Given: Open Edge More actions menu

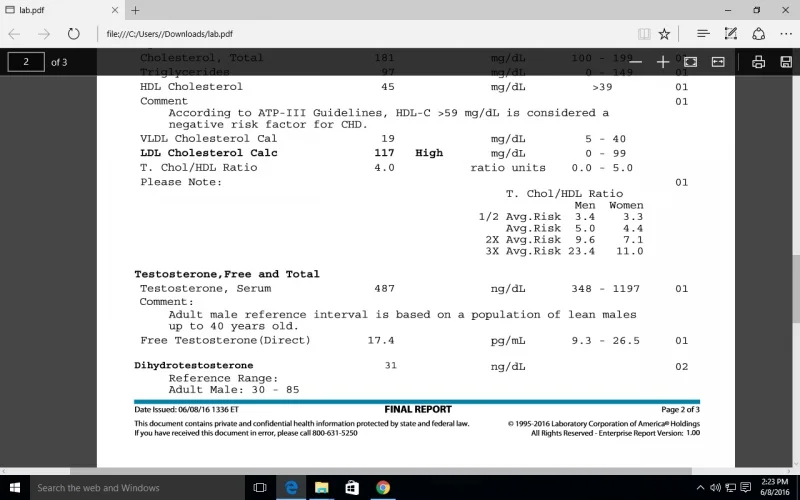Looking at the screenshot, I should [786, 34].
